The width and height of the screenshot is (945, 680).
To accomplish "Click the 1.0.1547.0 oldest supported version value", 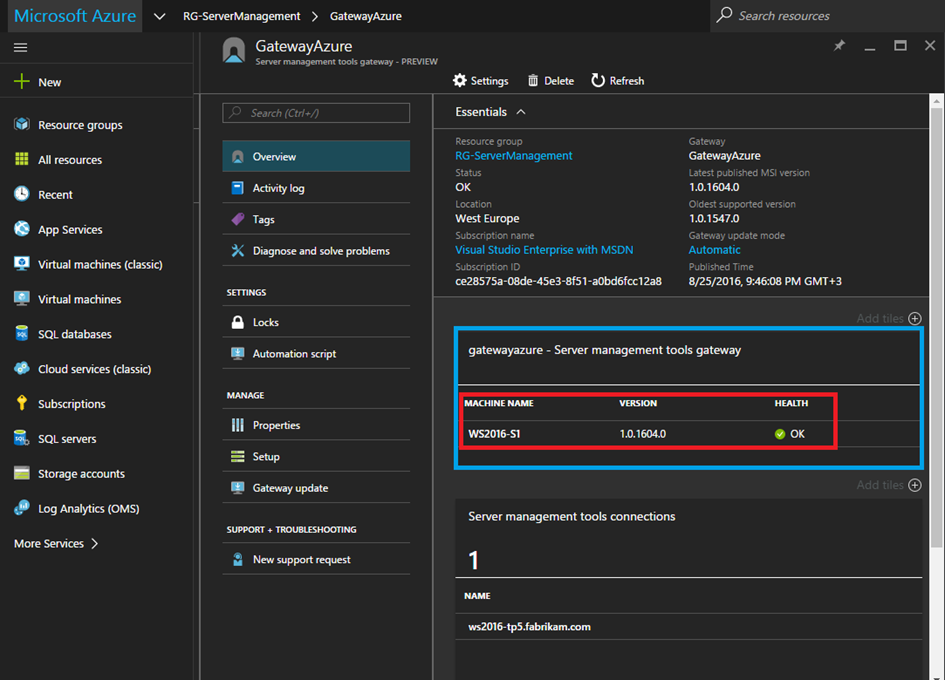I will click(x=714, y=218).
